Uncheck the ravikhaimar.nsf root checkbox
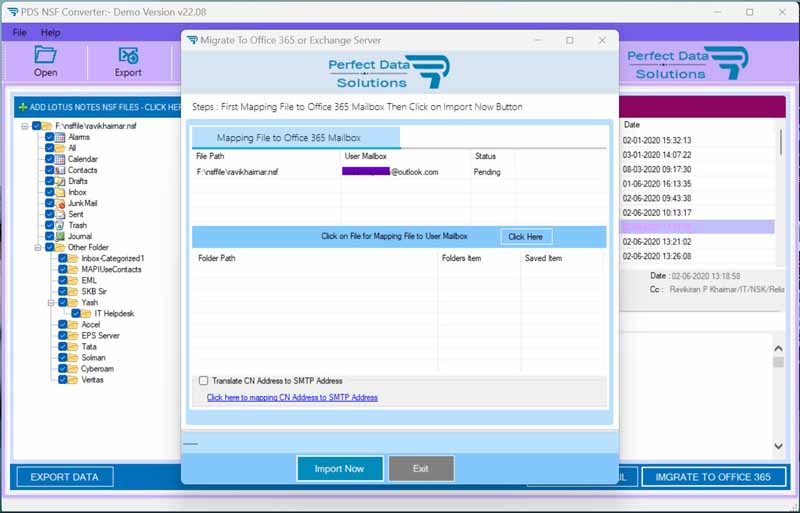The height and width of the screenshot is (513, 800). tap(36, 126)
